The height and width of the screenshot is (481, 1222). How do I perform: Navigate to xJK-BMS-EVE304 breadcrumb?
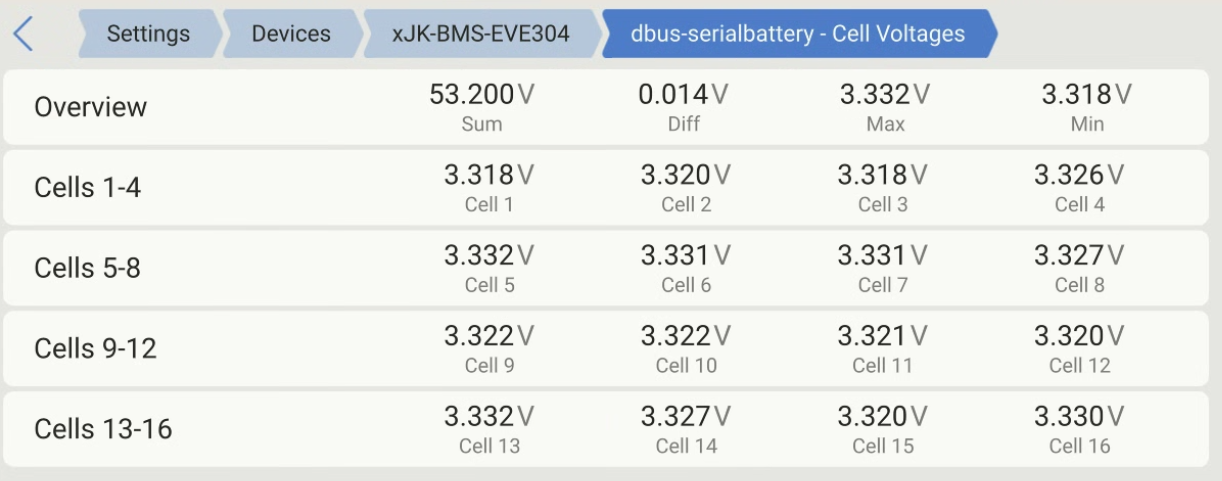tap(481, 34)
